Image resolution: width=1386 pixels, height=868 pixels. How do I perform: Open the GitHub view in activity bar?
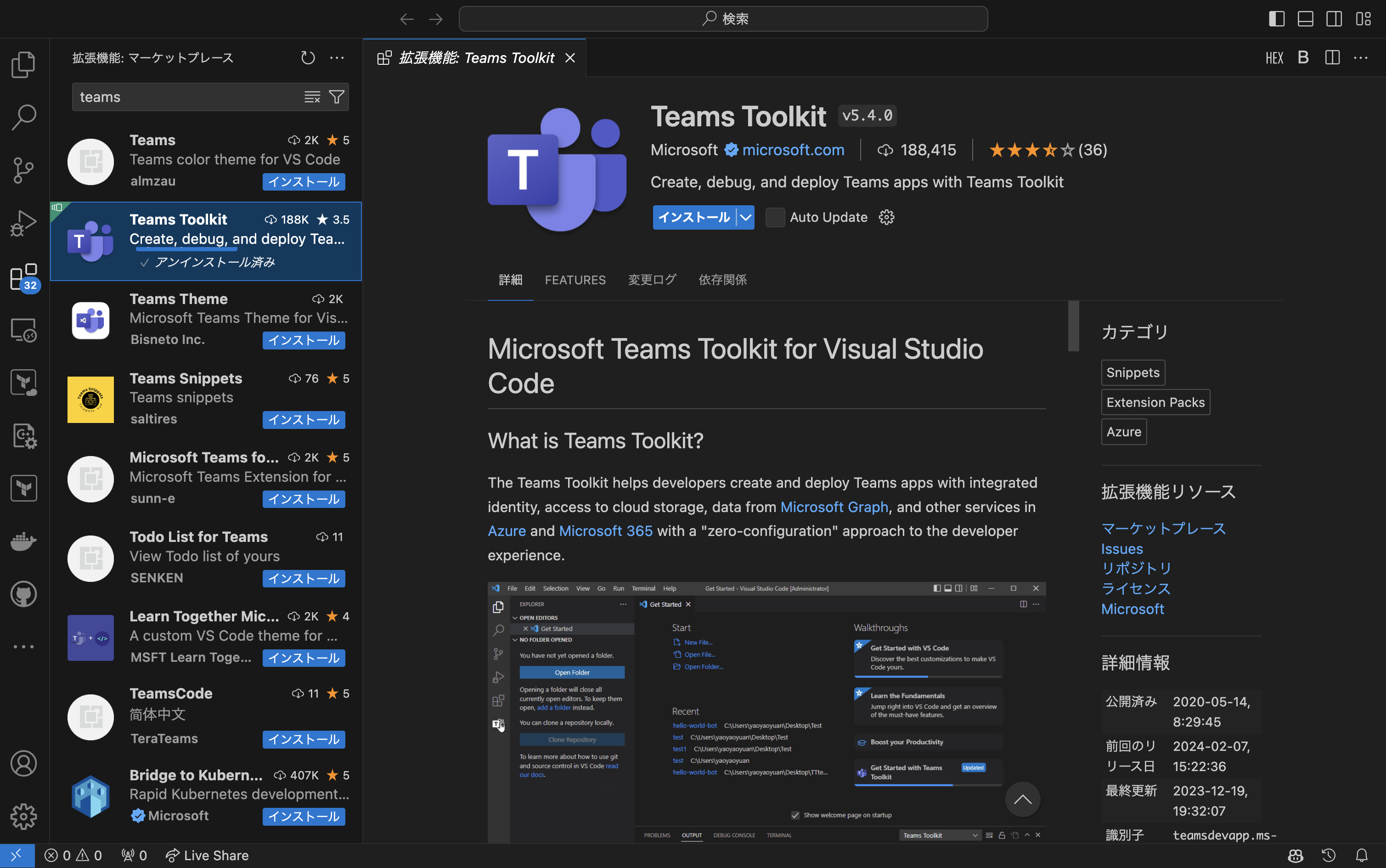(x=23, y=594)
